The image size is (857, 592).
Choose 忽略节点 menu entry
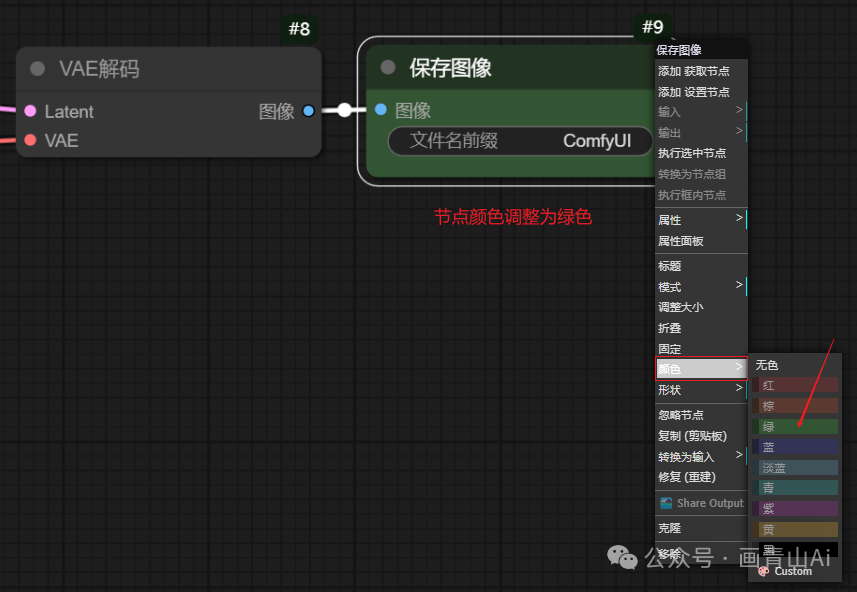pyautogui.click(x=701, y=415)
